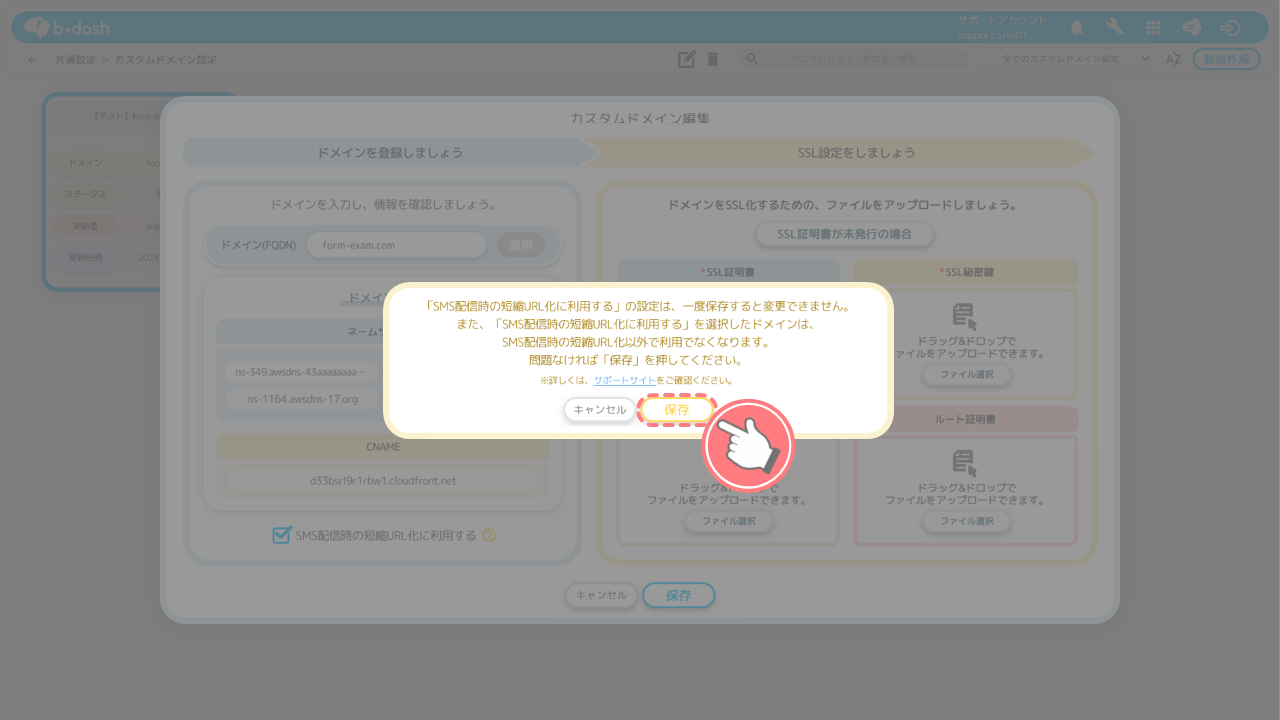Open the サポートサイト link

624,381
